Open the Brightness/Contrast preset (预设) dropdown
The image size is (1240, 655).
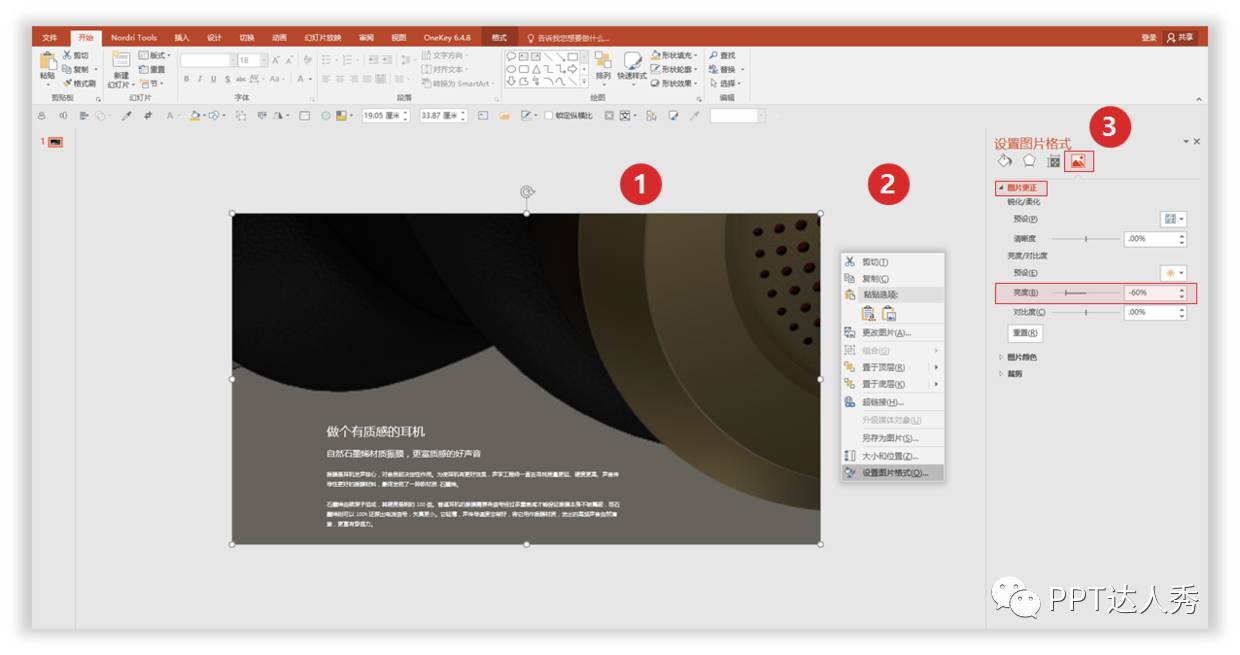(1173, 272)
